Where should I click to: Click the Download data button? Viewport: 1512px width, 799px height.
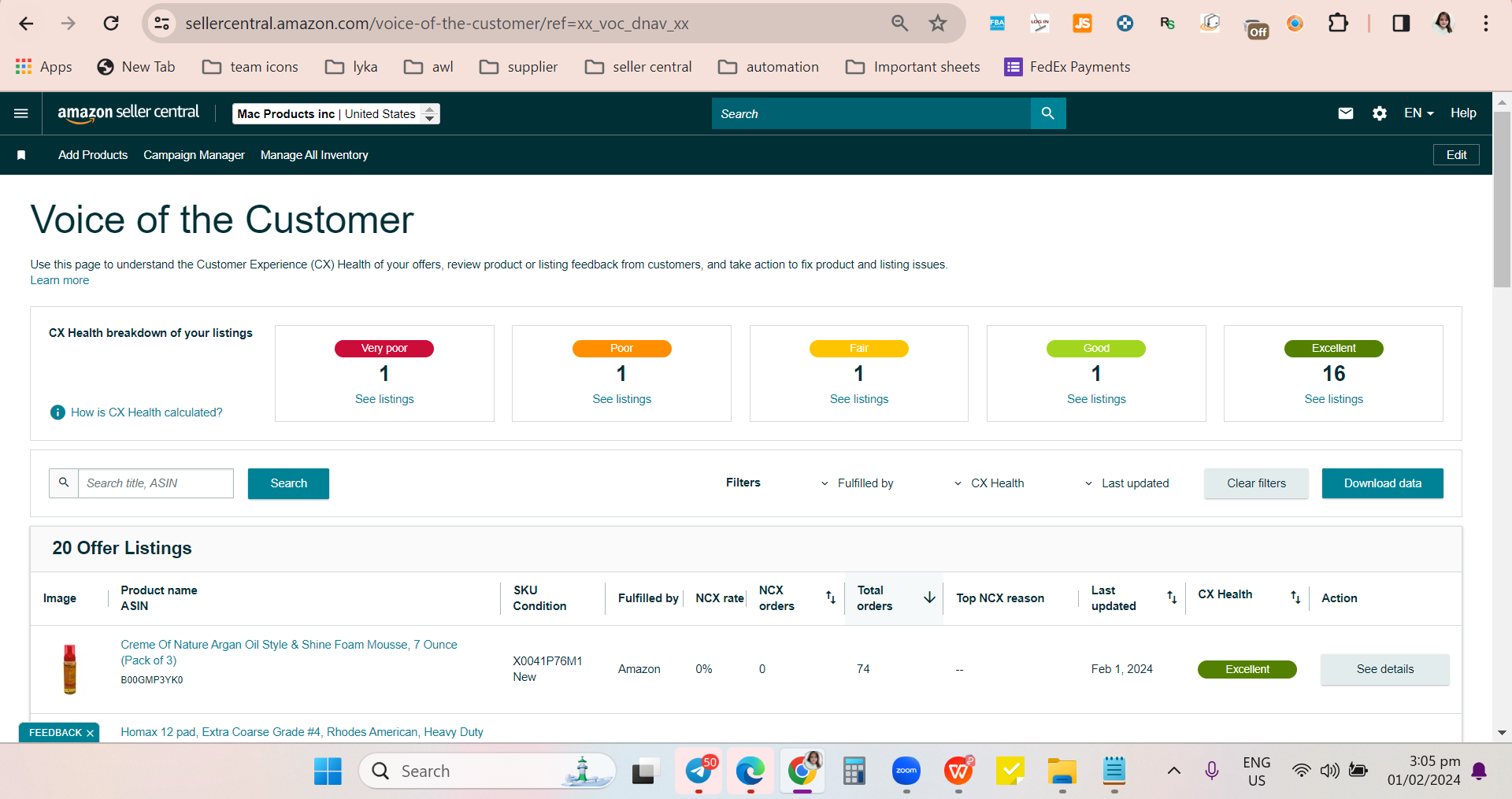point(1382,483)
